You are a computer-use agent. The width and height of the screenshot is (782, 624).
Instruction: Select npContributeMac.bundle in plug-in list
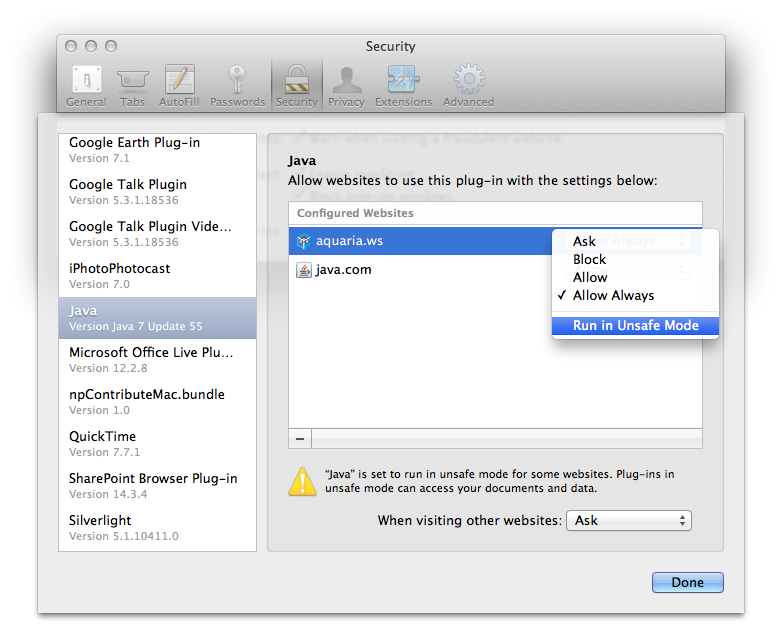pyautogui.click(x=158, y=402)
